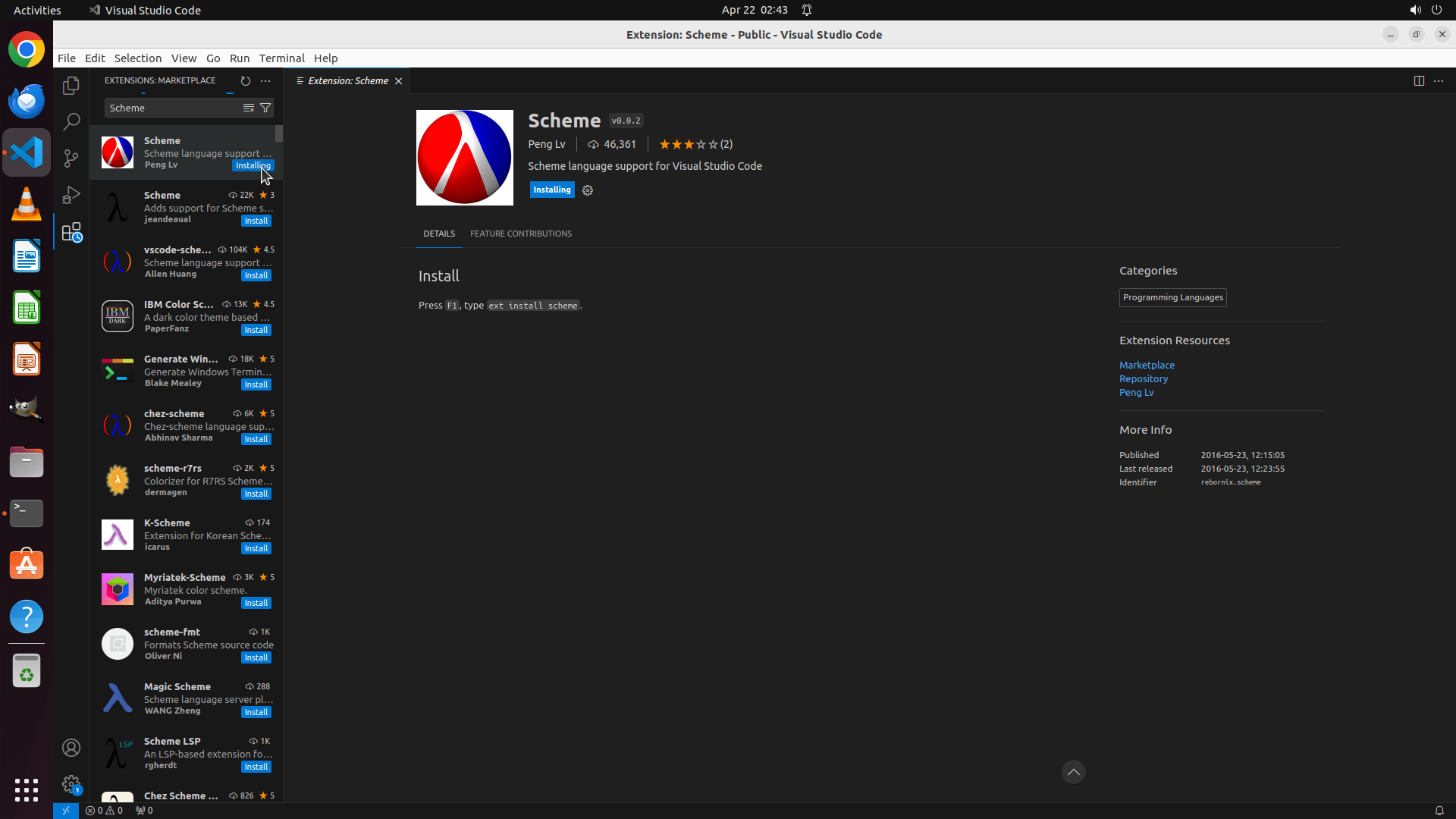Click the star rating of Scheme extension
This screenshot has width=1456, height=819.
coord(688,144)
